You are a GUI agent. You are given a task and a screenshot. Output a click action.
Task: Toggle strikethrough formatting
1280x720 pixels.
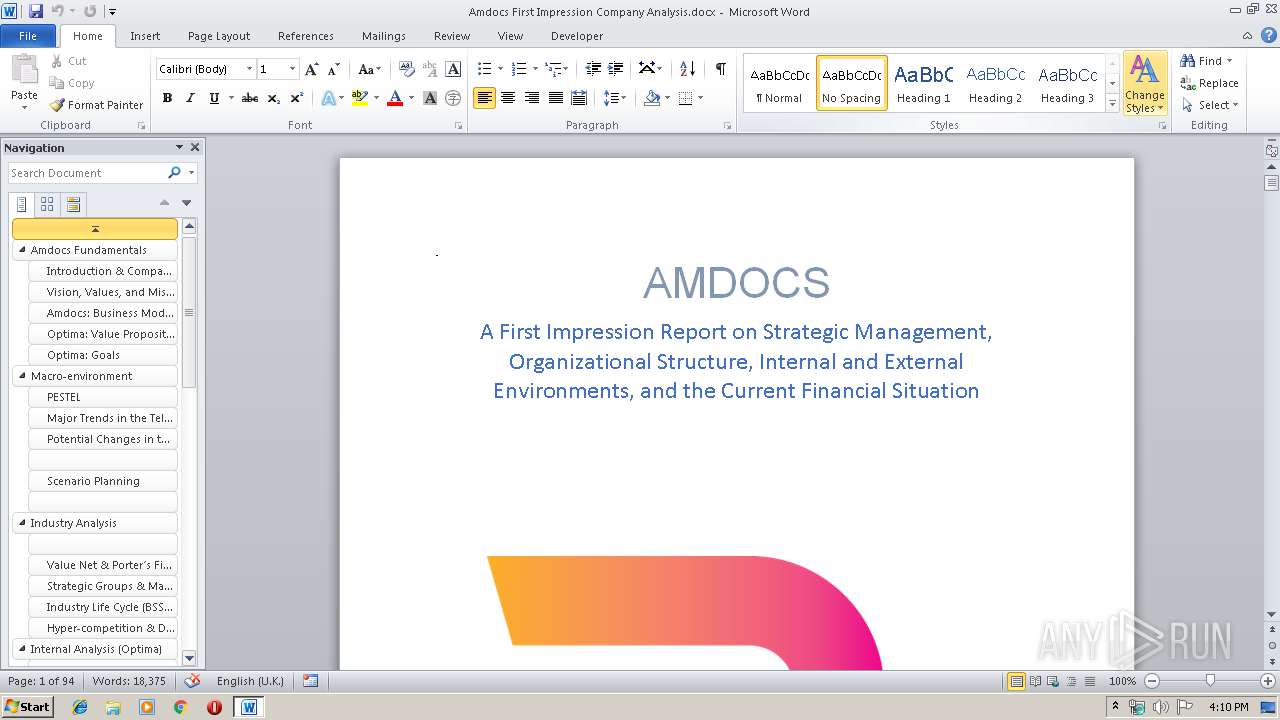click(250, 98)
